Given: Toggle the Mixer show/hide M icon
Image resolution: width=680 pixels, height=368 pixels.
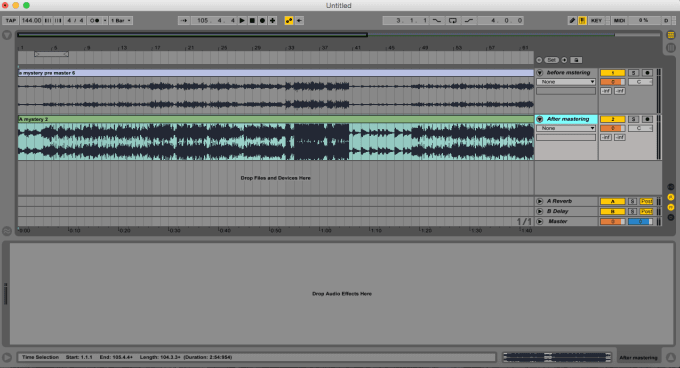Looking at the screenshot, I should (671, 207).
